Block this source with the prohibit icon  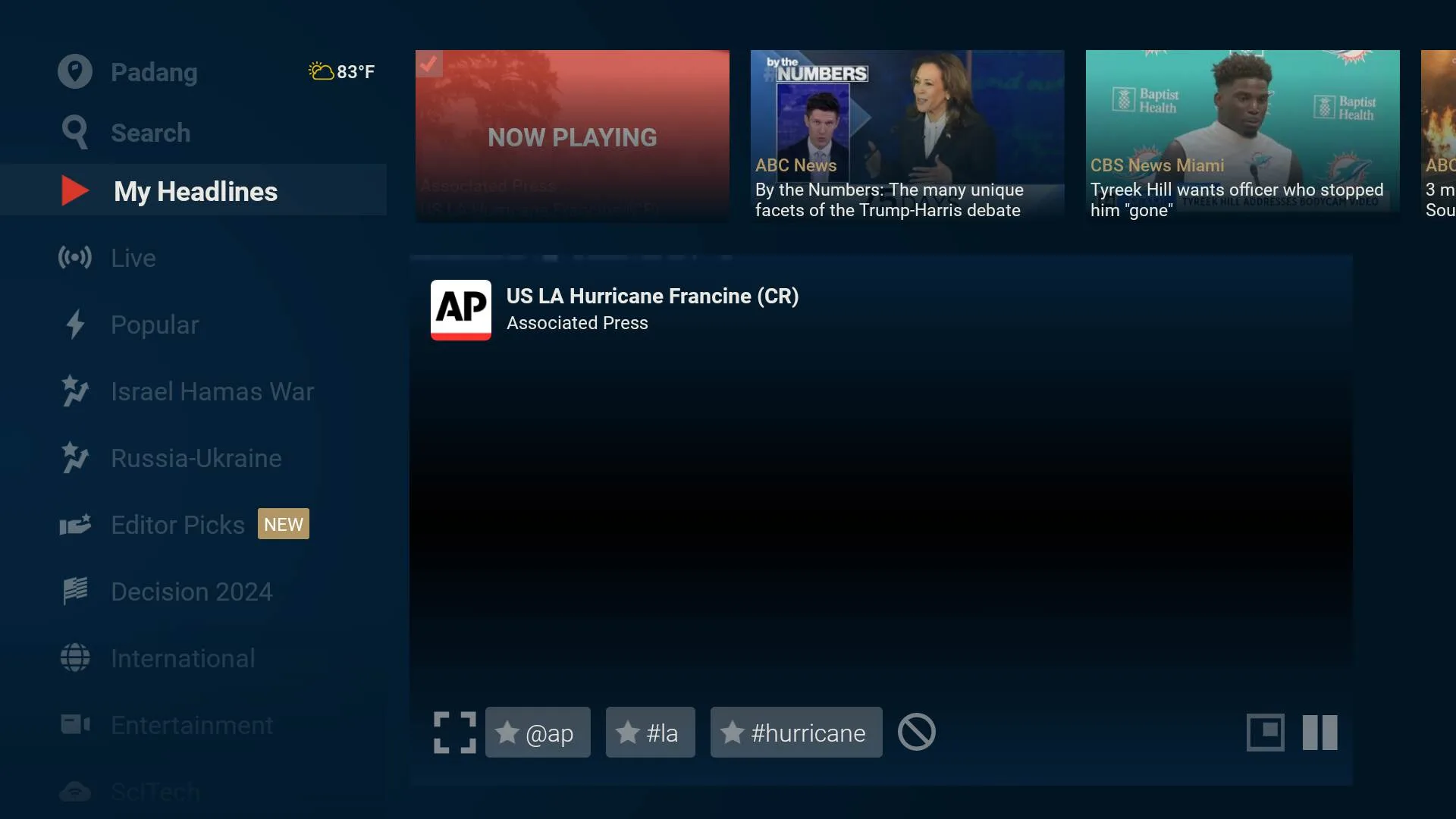click(916, 733)
